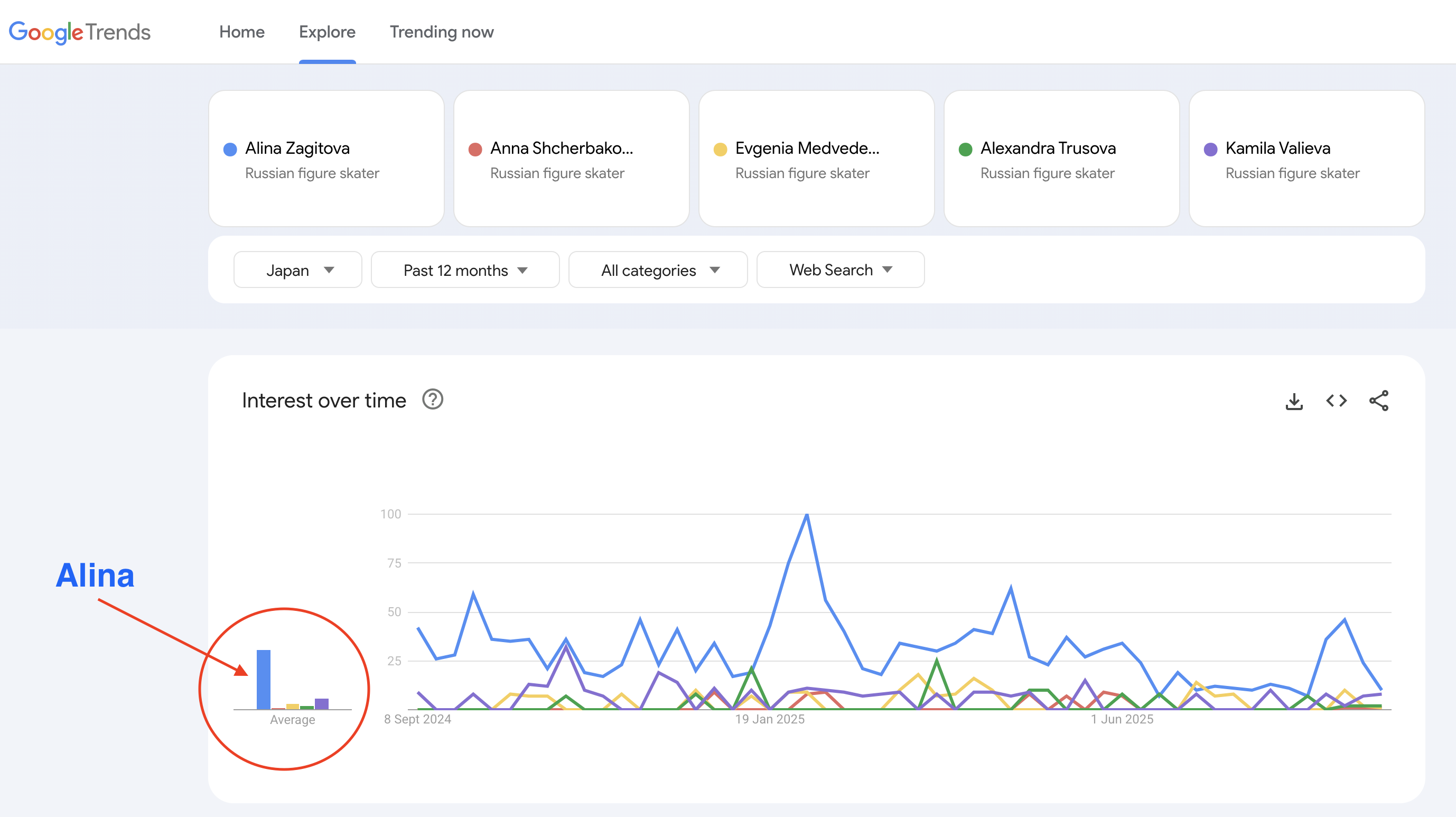Click the red dot beside Anna Shcherbakova

(475, 149)
